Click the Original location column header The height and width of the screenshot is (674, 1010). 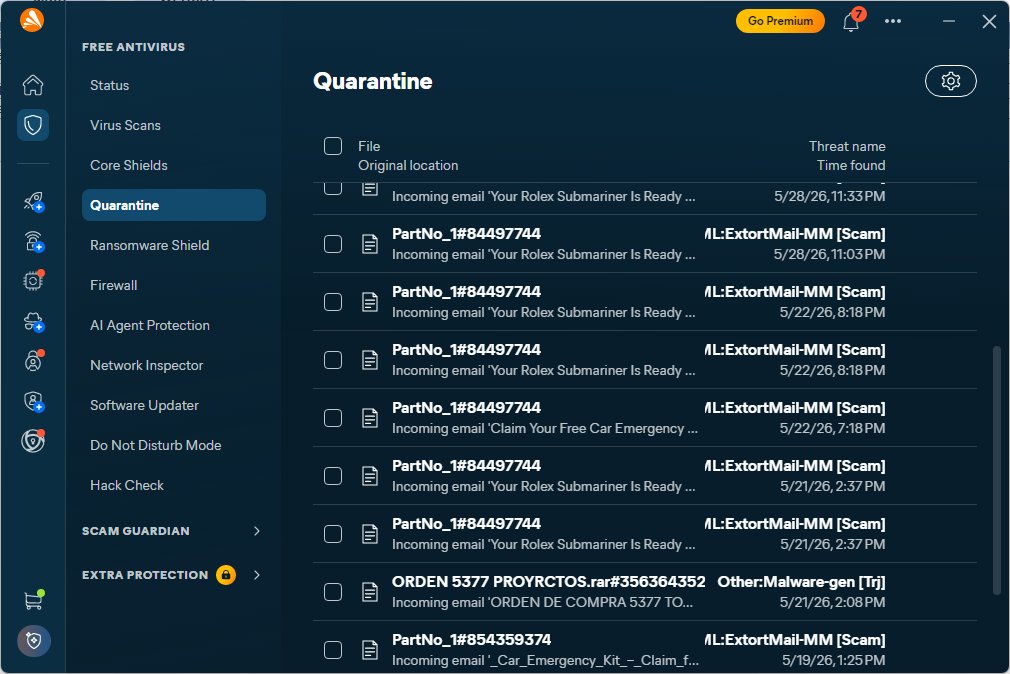(x=408, y=166)
